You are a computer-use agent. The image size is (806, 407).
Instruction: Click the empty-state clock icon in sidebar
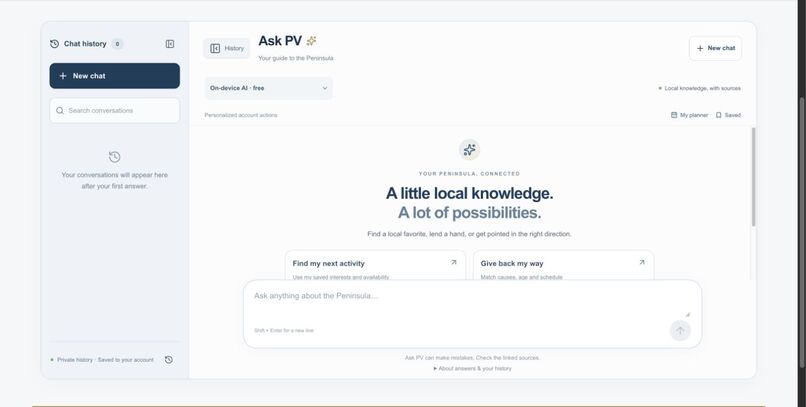115,157
